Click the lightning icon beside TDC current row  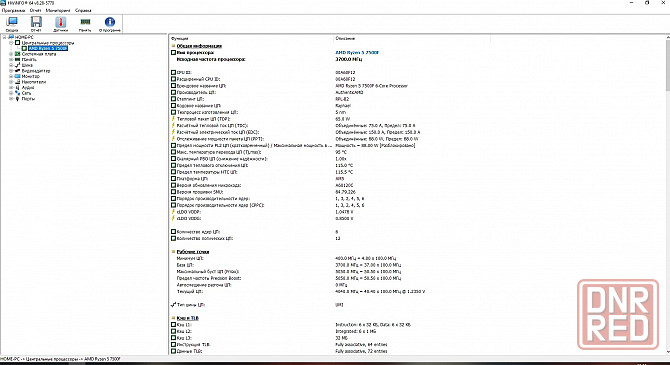pos(173,126)
